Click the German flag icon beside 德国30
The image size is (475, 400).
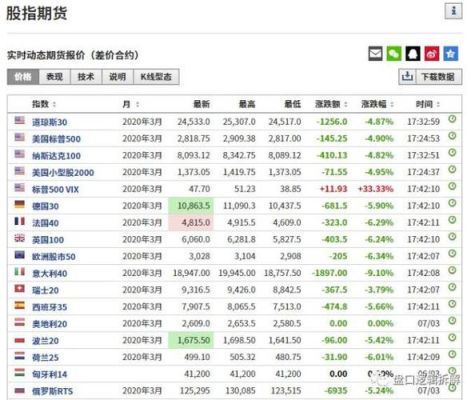tap(20, 204)
